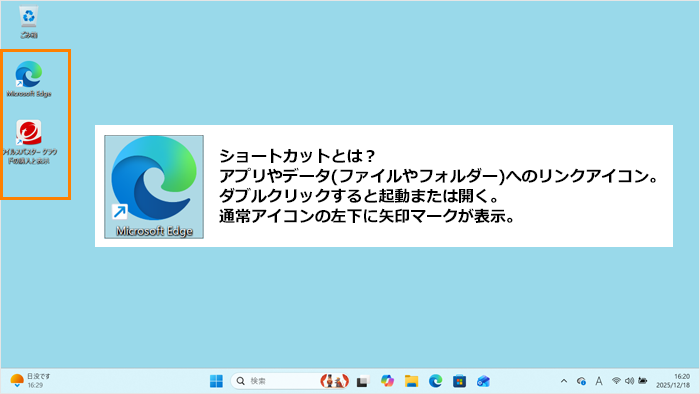700x394 pixels.
Task: Switch the IME input mode indicator
Action: [x=599, y=381]
